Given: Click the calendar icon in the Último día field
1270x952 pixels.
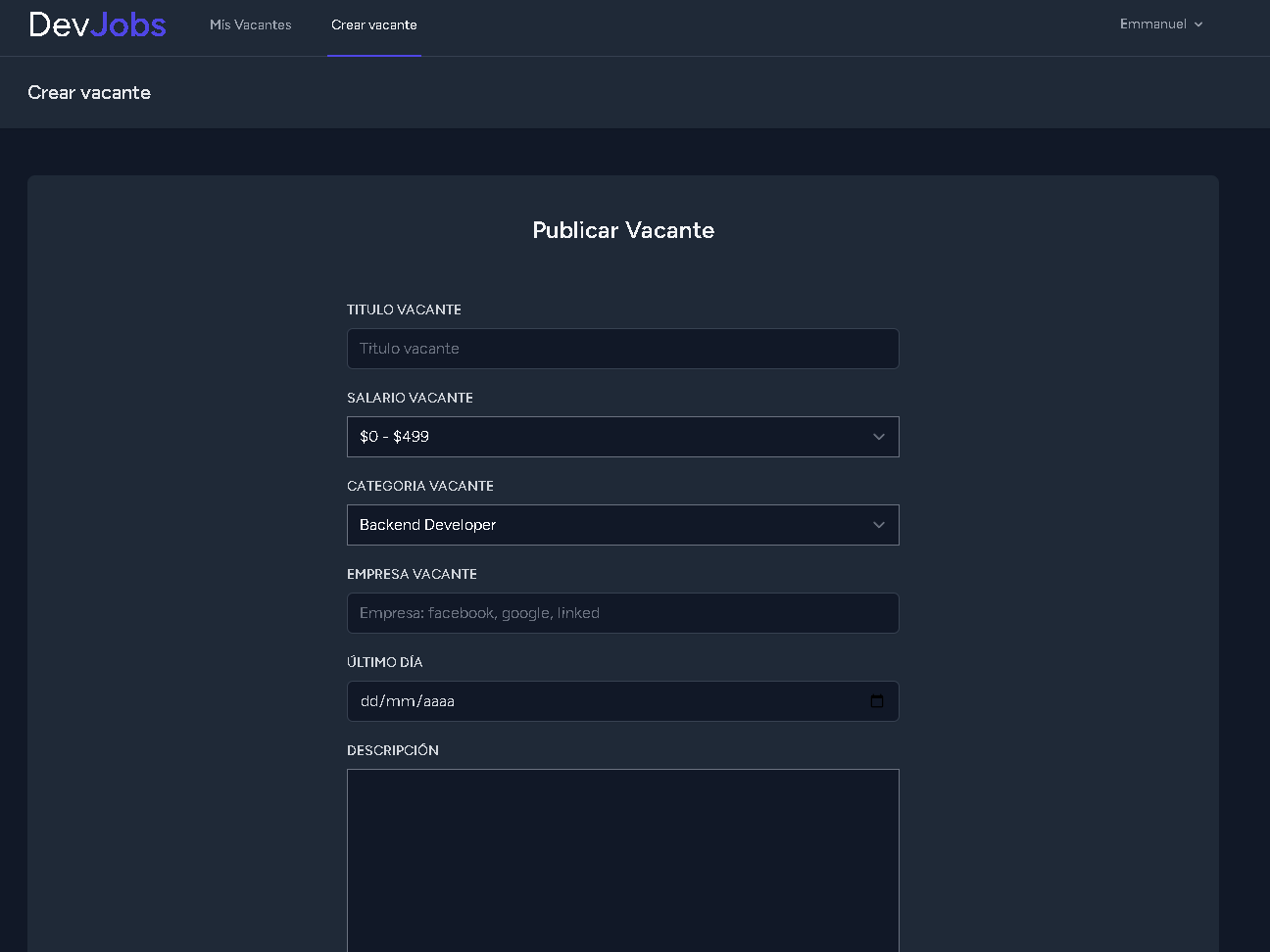Looking at the screenshot, I should click(x=876, y=701).
